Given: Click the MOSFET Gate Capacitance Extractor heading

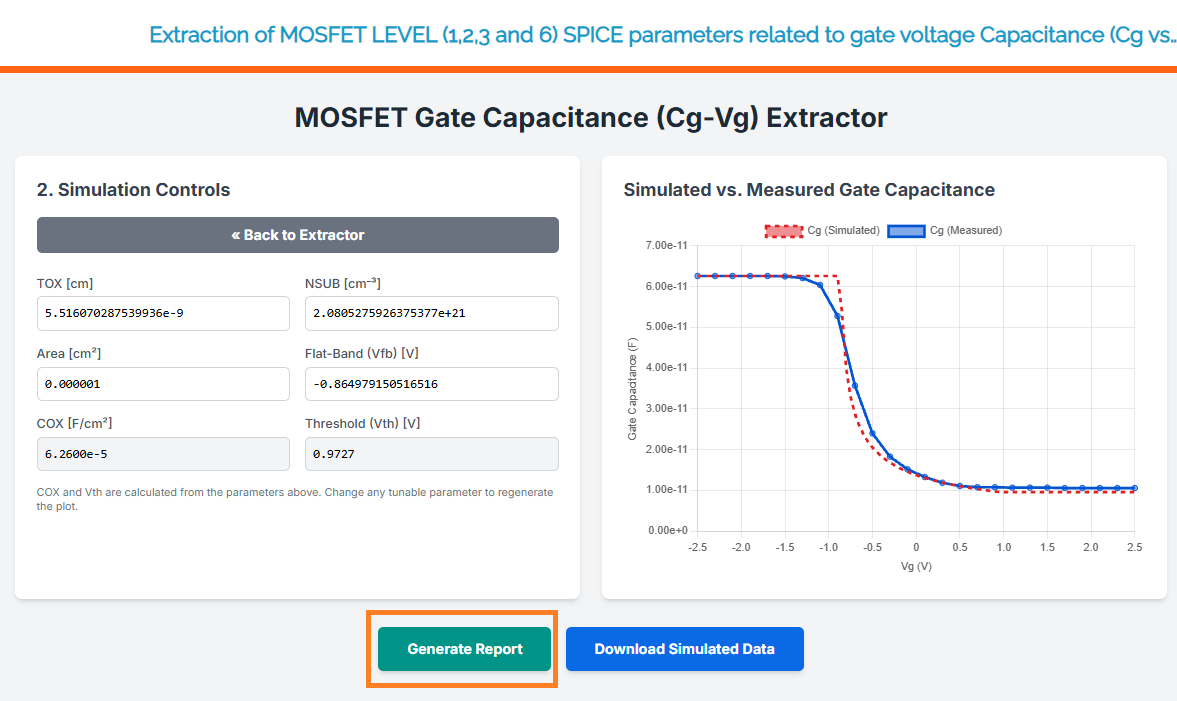Looking at the screenshot, I should coord(590,118).
